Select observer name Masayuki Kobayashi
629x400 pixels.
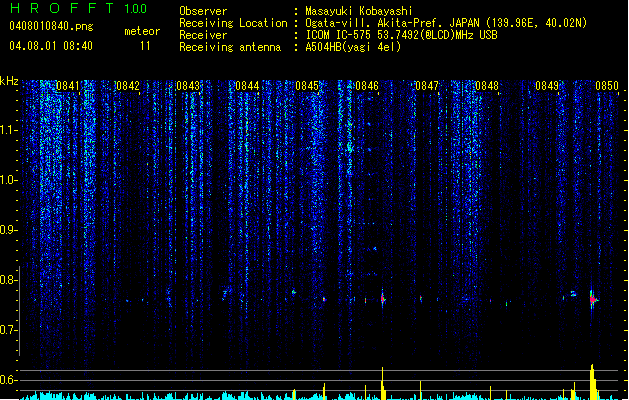pos(359,11)
